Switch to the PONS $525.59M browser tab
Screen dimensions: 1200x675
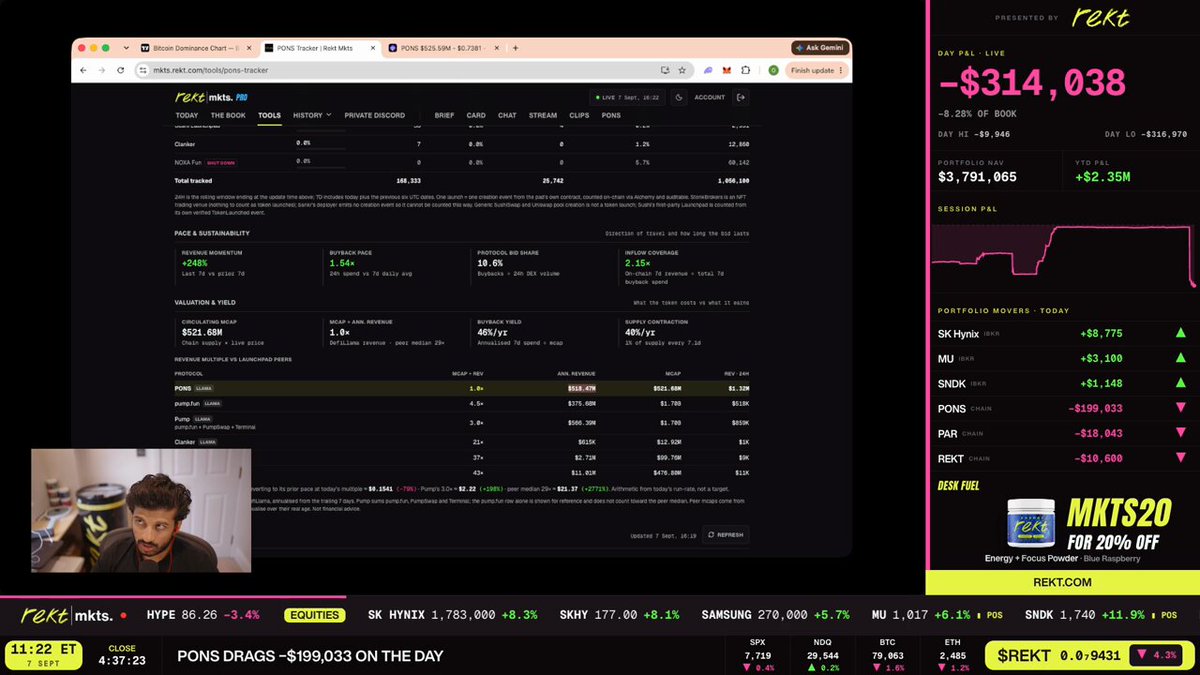point(444,48)
